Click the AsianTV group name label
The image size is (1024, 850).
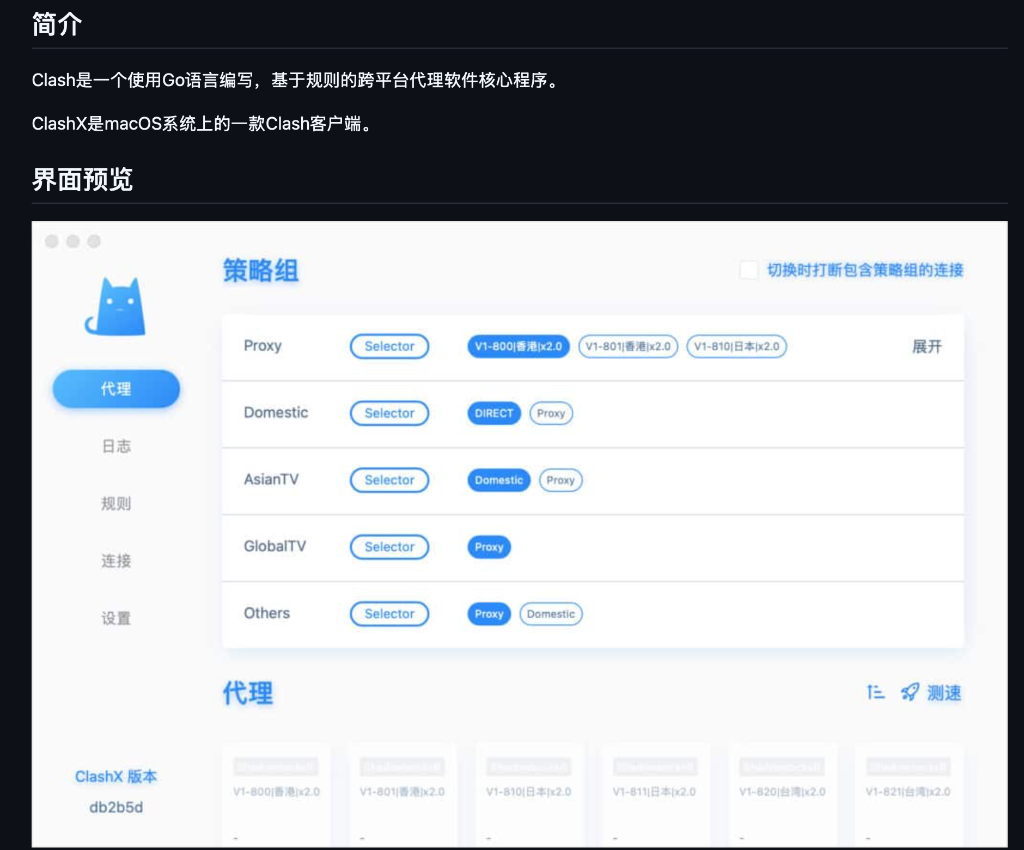click(271, 479)
